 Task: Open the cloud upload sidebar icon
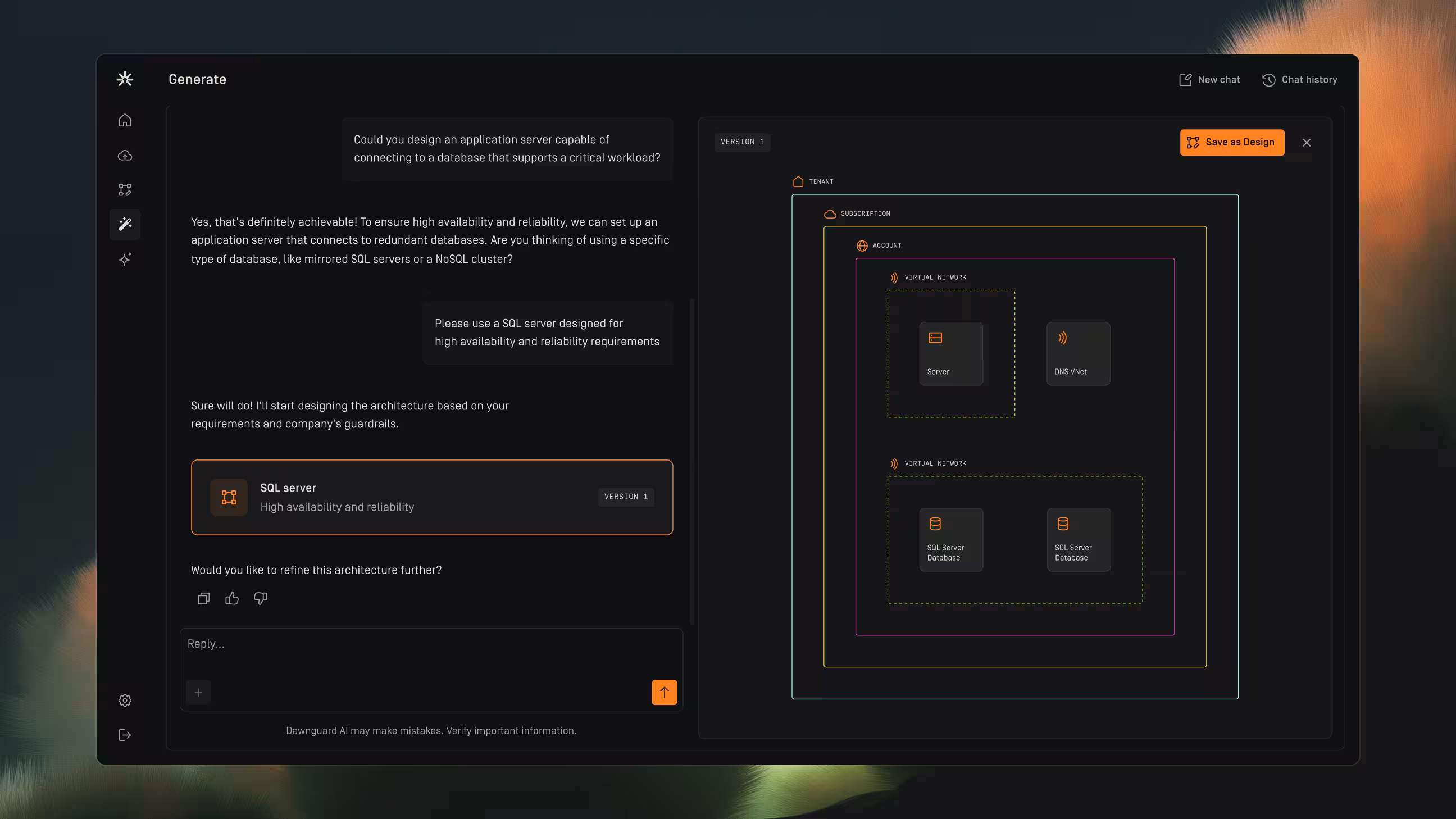(125, 156)
